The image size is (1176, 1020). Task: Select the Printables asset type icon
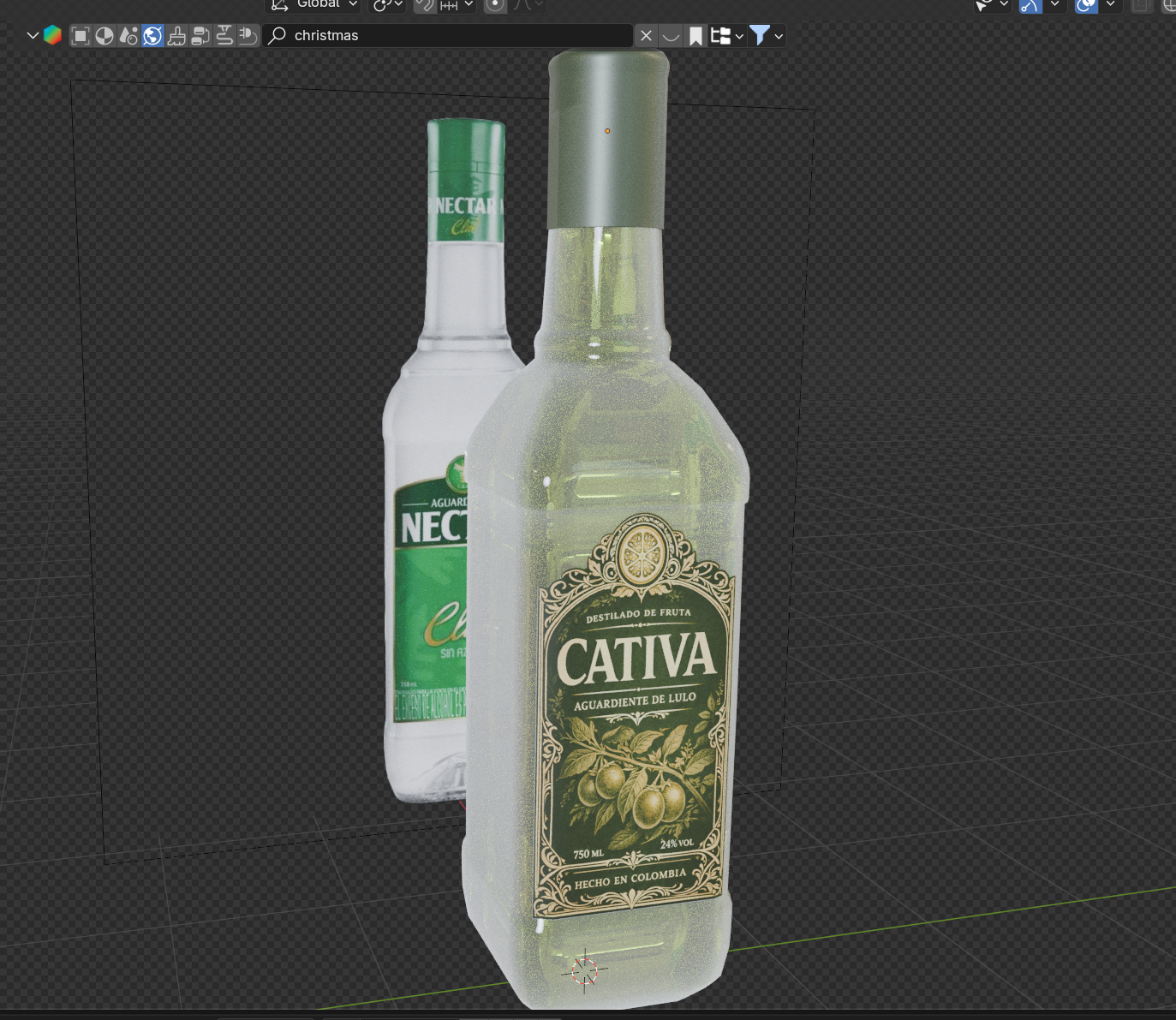coord(224,36)
